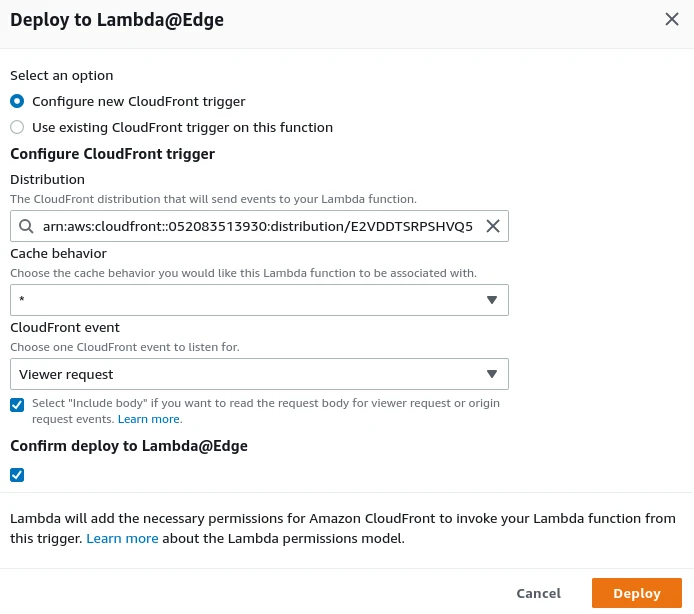Viewport: 694px width, 614px height.
Task: Click the Select an option label
Action: coord(61,75)
